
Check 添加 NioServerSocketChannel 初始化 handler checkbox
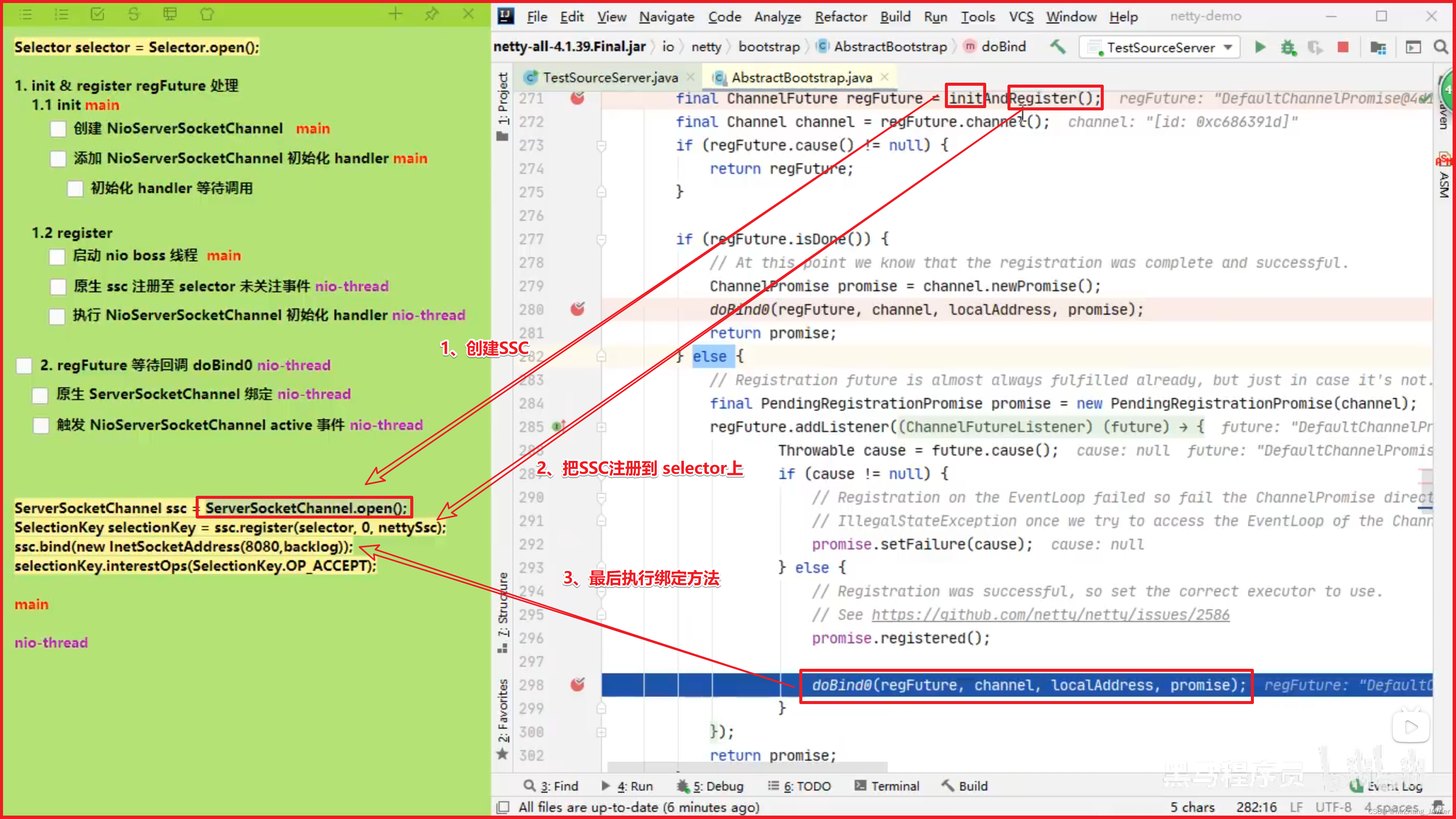click(x=58, y=159)
